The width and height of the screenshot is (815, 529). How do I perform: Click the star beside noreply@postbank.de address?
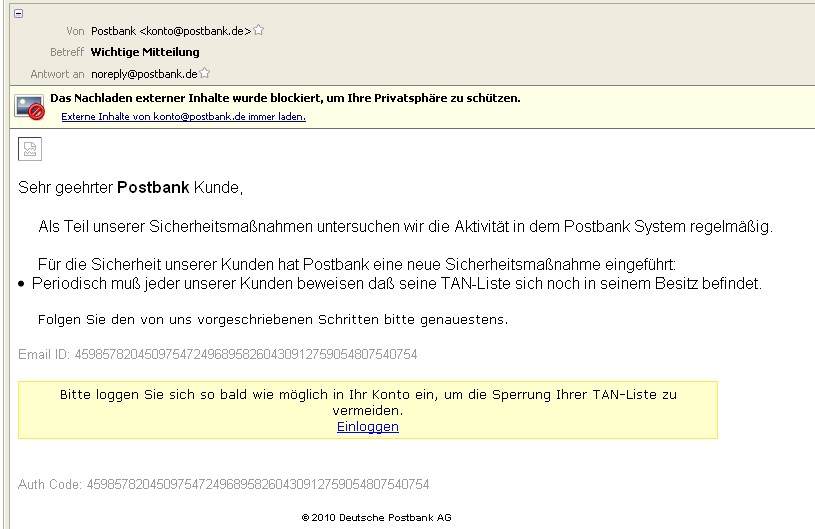pos(205,73)
